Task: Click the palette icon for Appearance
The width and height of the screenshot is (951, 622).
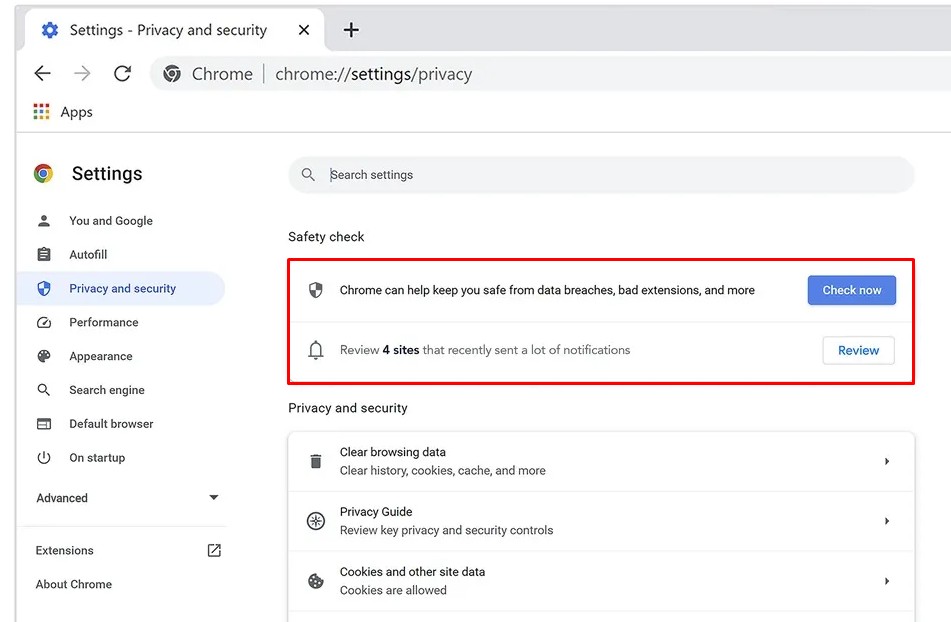Action: 44,356
